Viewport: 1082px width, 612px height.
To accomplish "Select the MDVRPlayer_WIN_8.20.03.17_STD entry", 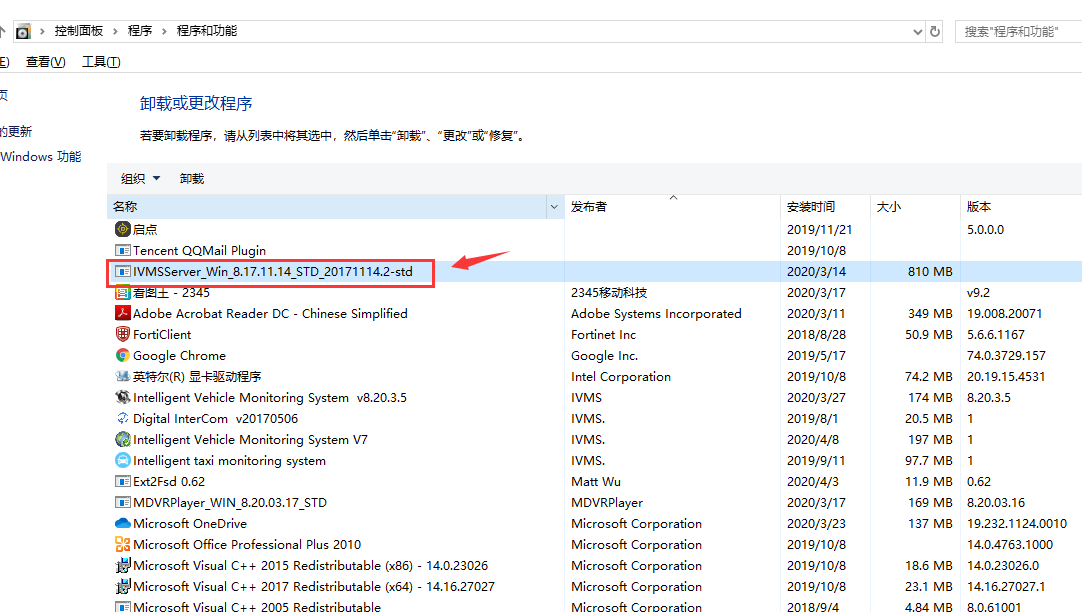I will 230,502.
